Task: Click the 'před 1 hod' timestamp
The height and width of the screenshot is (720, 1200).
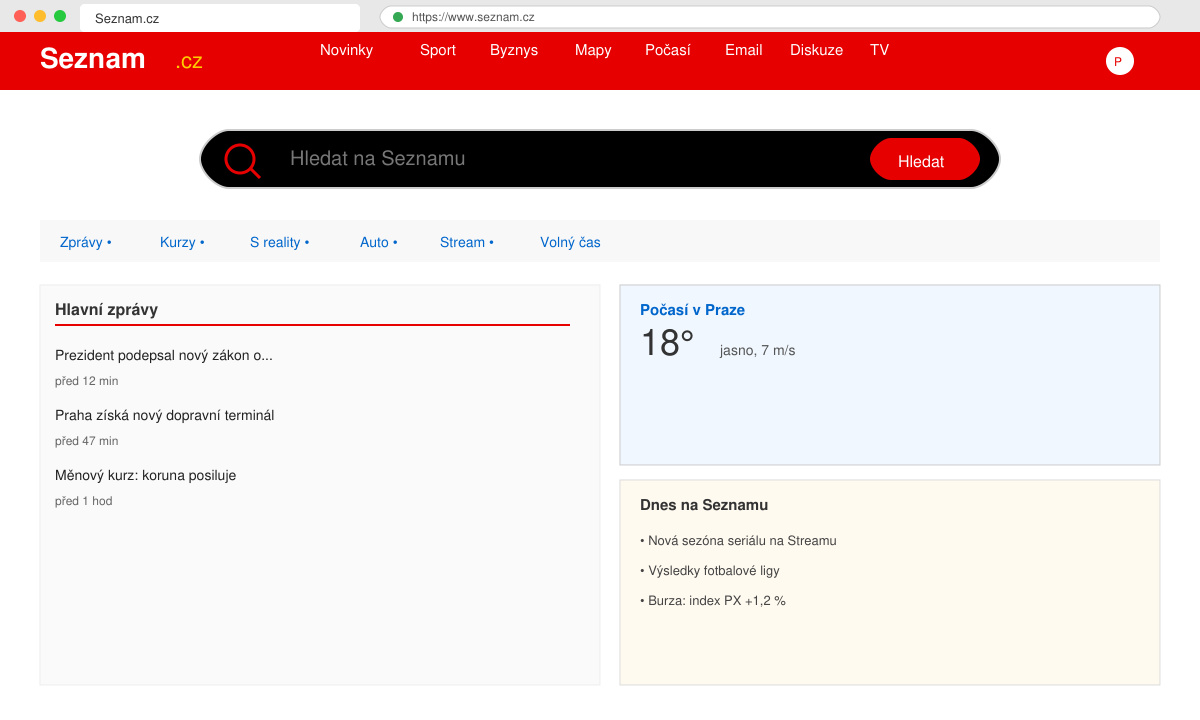Action: click(84, 501)
